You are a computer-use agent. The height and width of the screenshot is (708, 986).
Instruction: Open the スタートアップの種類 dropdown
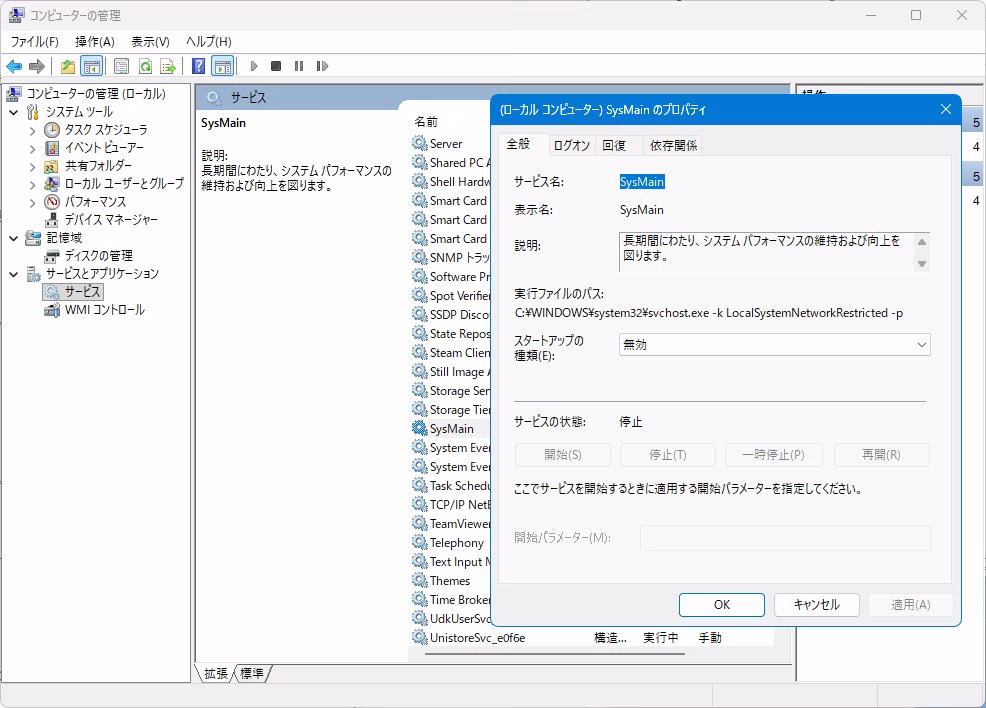tap(775, 344)
